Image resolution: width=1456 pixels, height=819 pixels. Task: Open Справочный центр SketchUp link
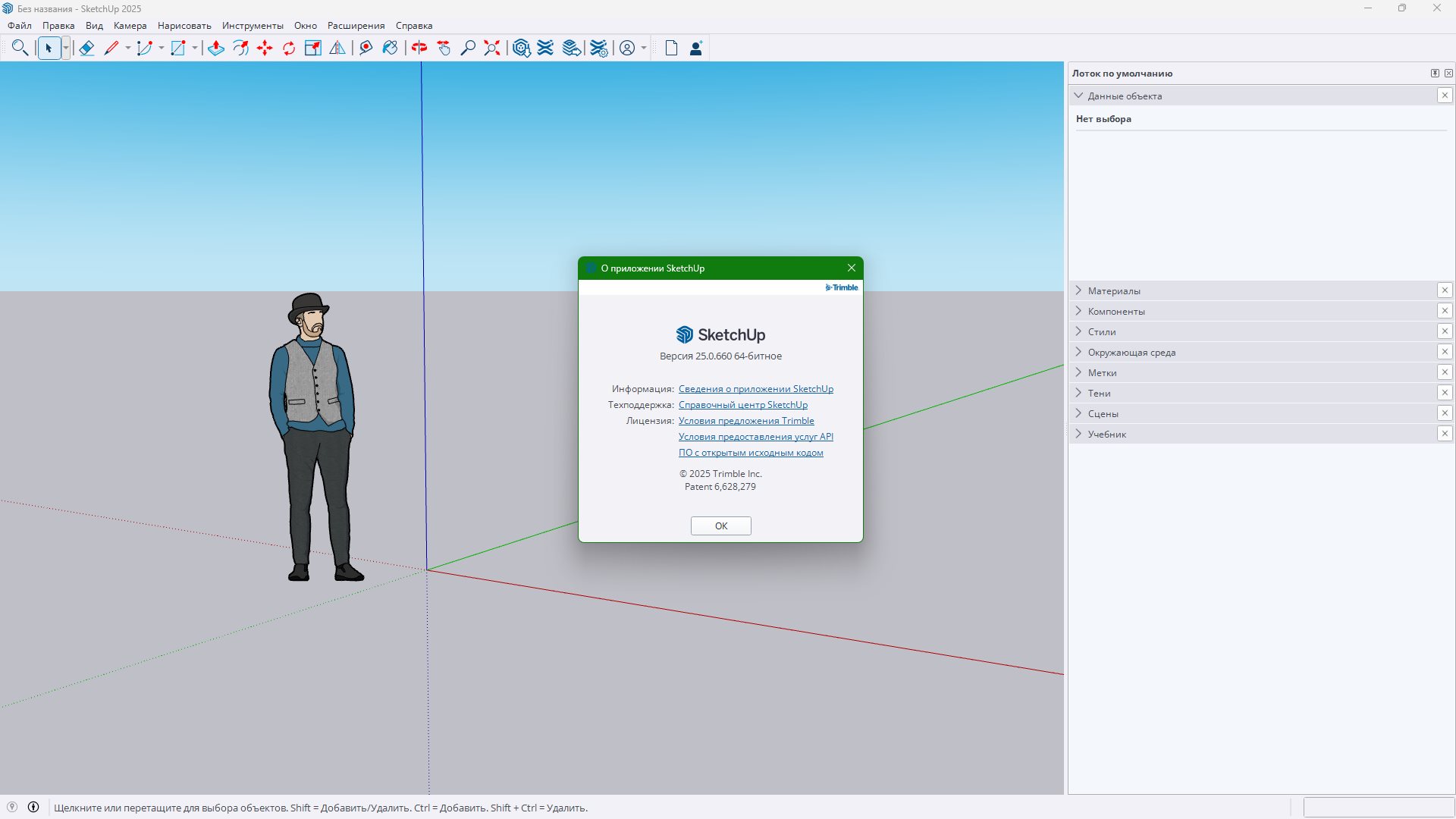click(x=742, y=405)
